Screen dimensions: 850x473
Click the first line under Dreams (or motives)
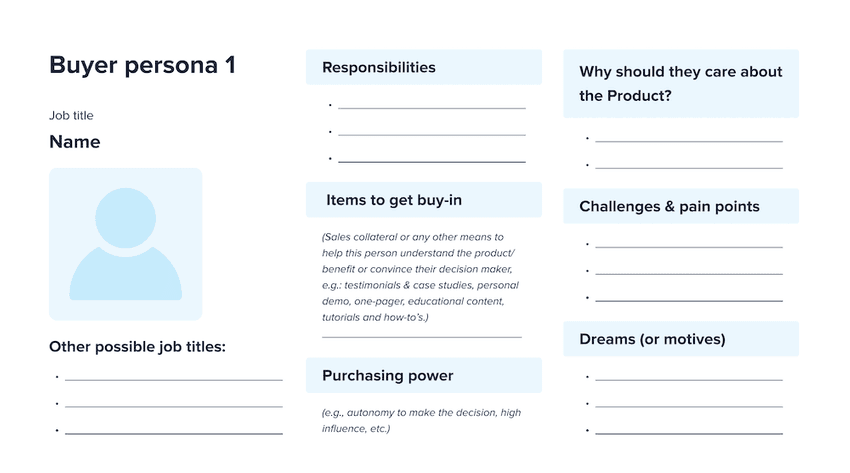click(x=688, y=378)
